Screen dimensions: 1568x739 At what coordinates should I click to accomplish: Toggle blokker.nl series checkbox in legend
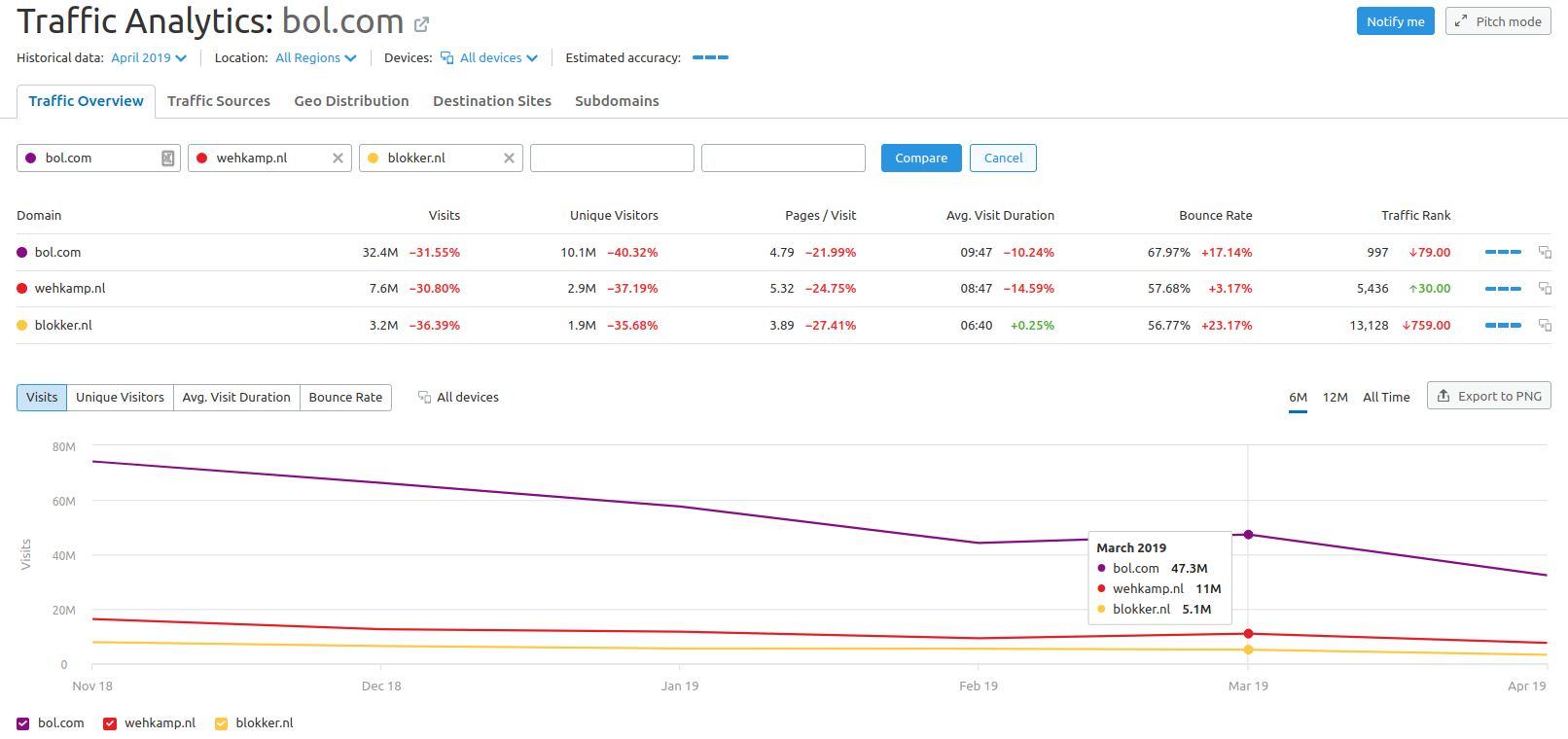coord(221,723)
